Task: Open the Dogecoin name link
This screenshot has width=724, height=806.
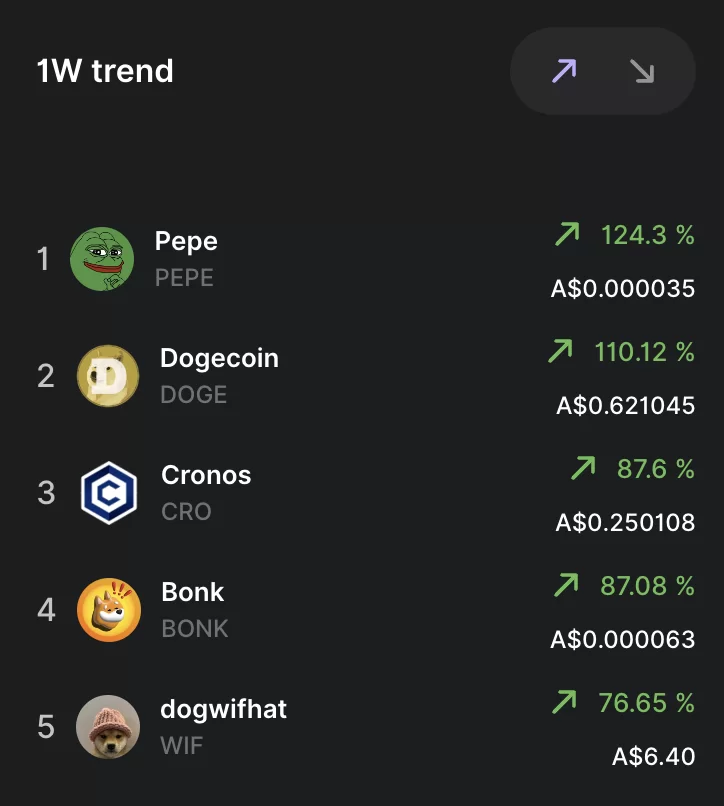Action: point(220,358)
